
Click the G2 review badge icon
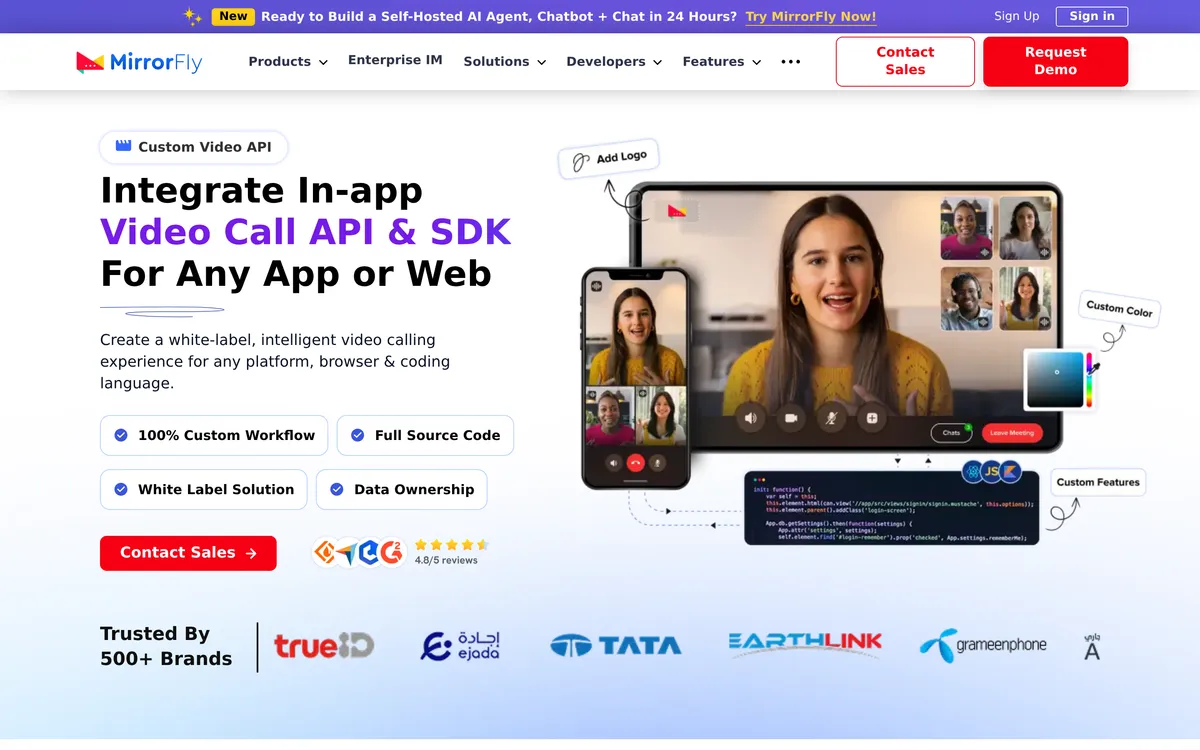coord(390,551)
